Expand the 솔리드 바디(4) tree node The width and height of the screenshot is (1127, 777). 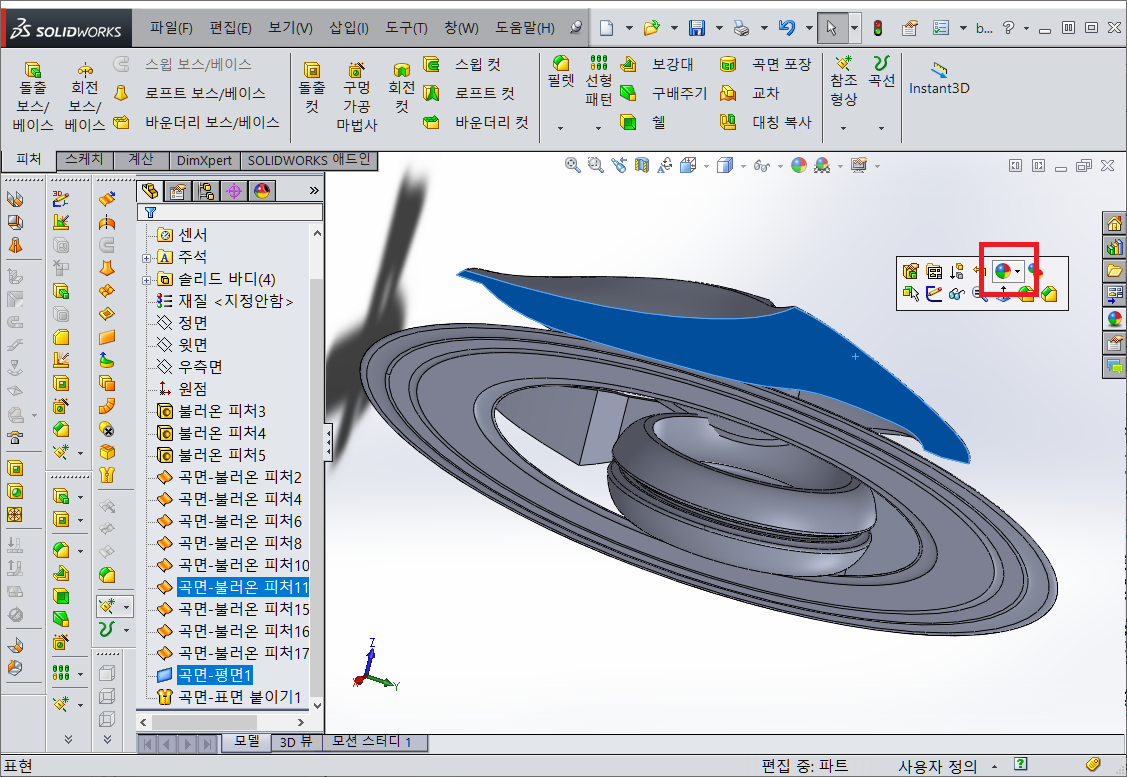(x=146, y=280)
